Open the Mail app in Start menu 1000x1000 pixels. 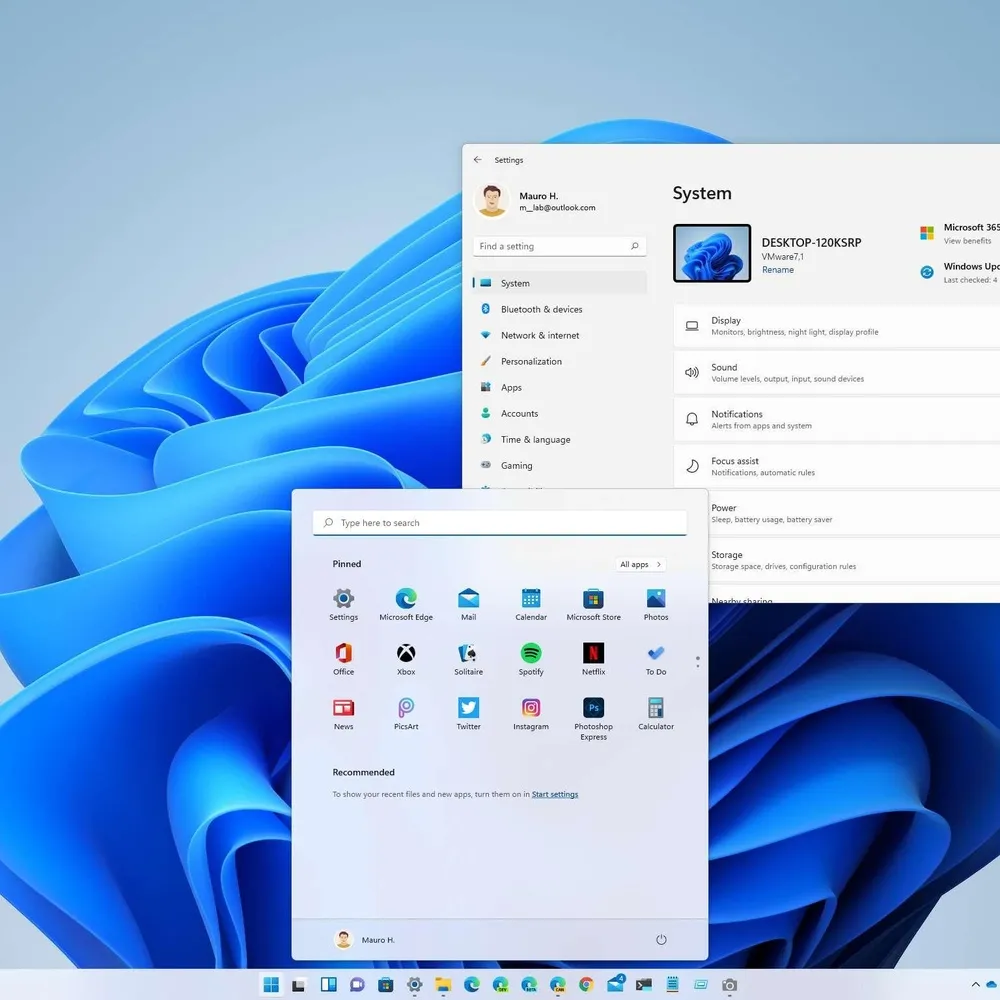click(x=468, y=604)
